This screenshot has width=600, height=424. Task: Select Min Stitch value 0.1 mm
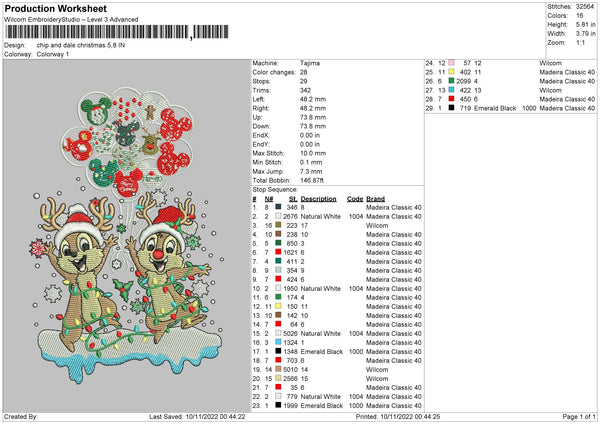(311, 162)
